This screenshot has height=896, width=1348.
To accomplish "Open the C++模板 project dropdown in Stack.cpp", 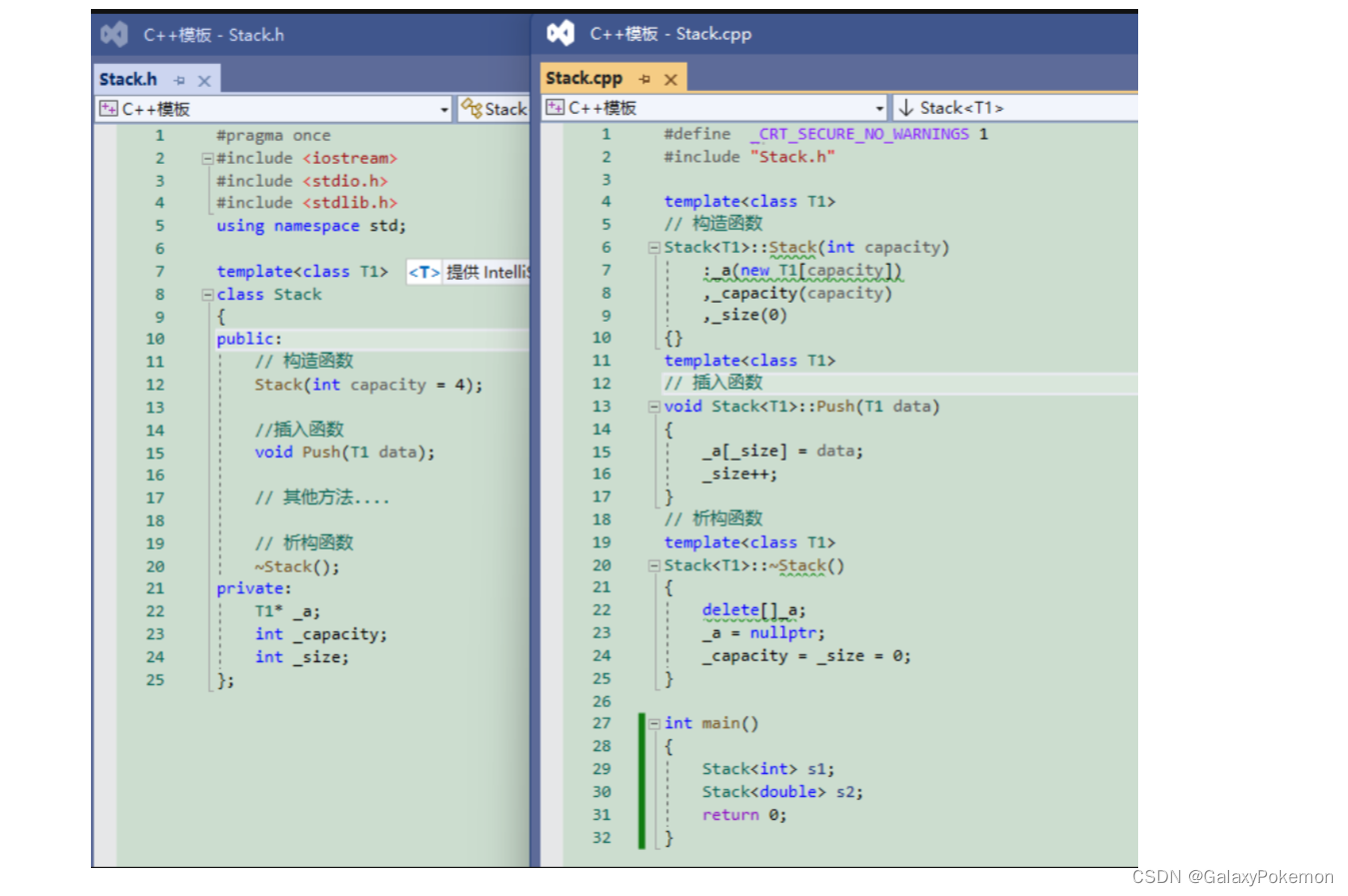I will pyautogui.click(x=879, y=108).
